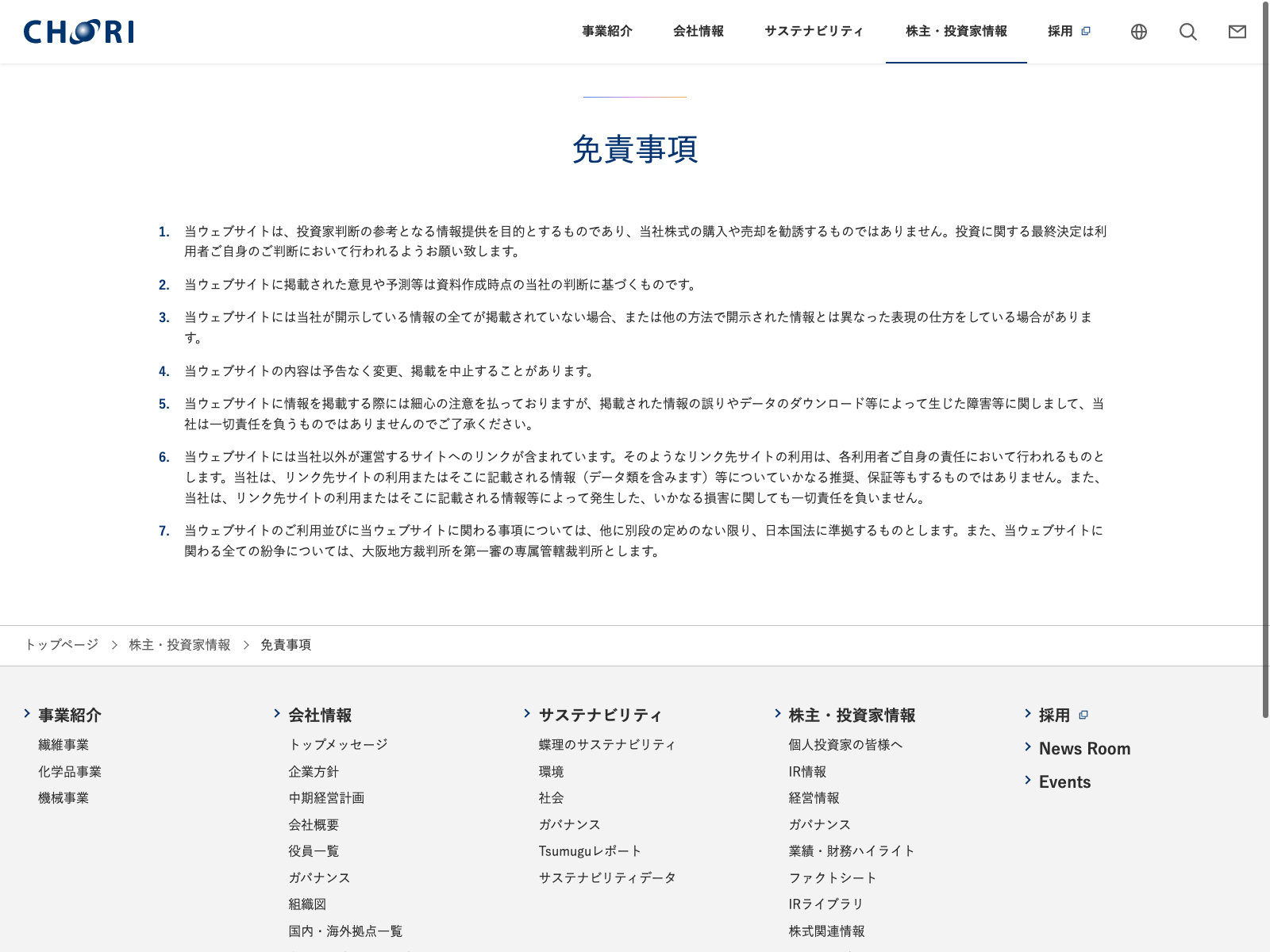The width and height of the screenshot is (1270, 952).
Task: Open 事業紹介 in top navigation
Action: [607, 32]
